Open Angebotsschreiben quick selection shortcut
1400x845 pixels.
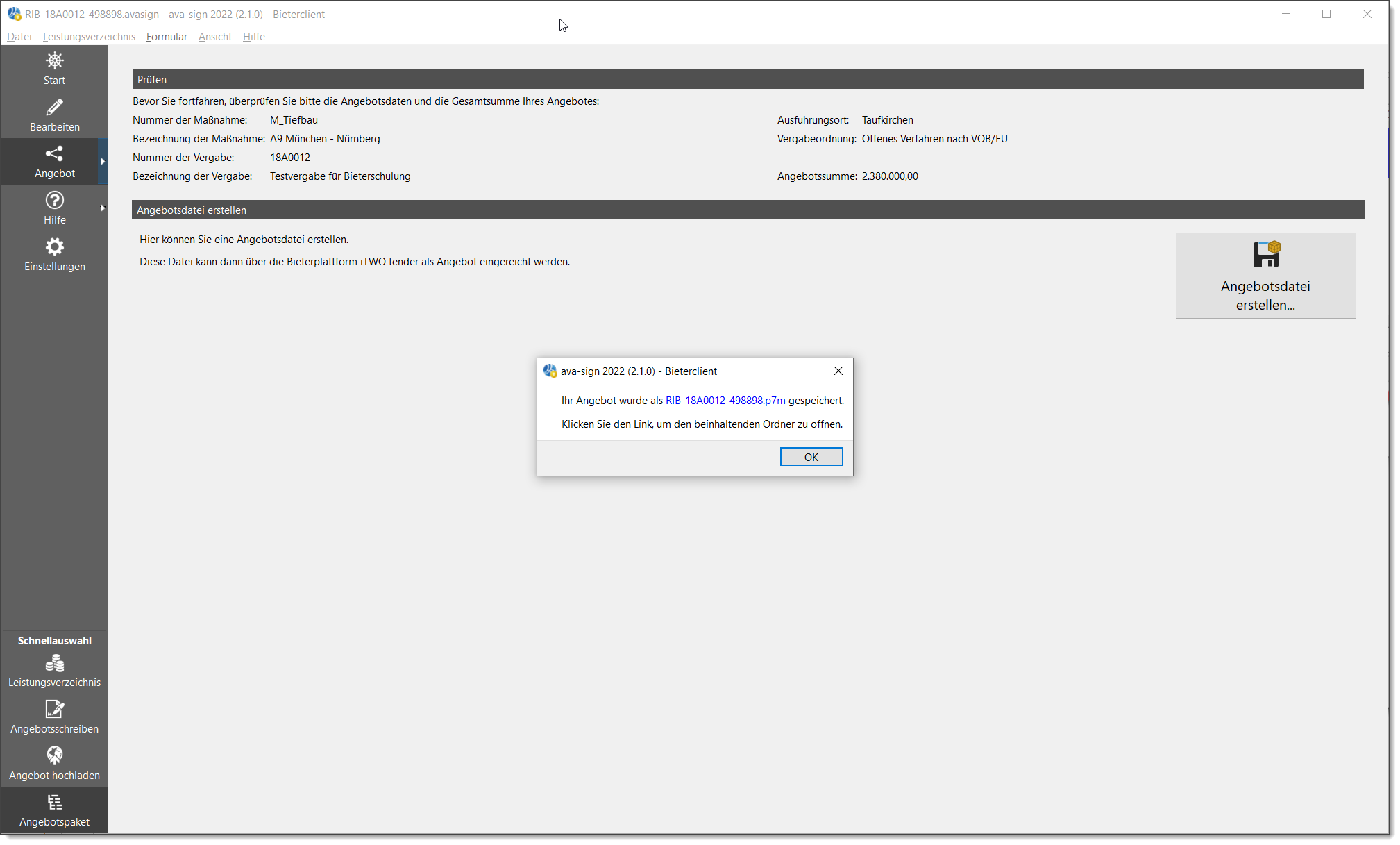pos(54,717)
